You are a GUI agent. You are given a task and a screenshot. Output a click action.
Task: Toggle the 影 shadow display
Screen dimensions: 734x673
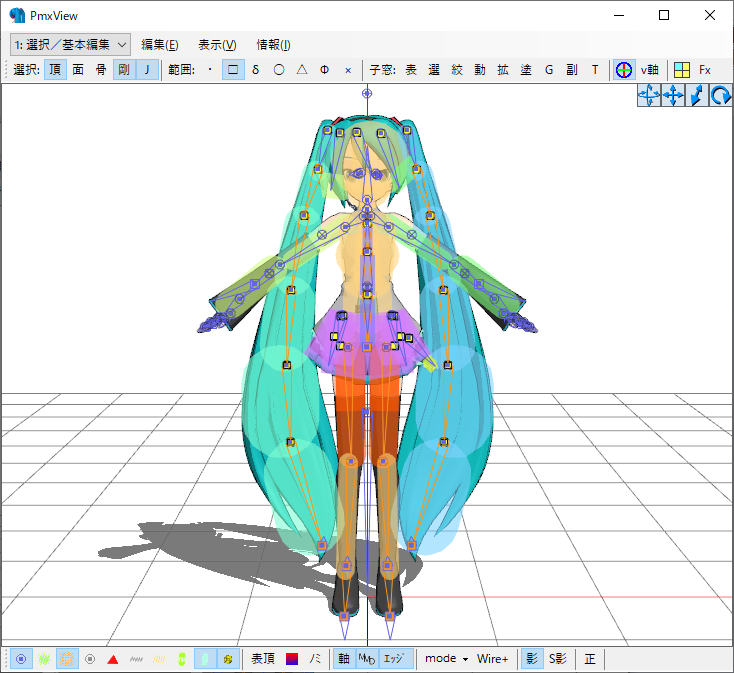[x=532, y=659]
